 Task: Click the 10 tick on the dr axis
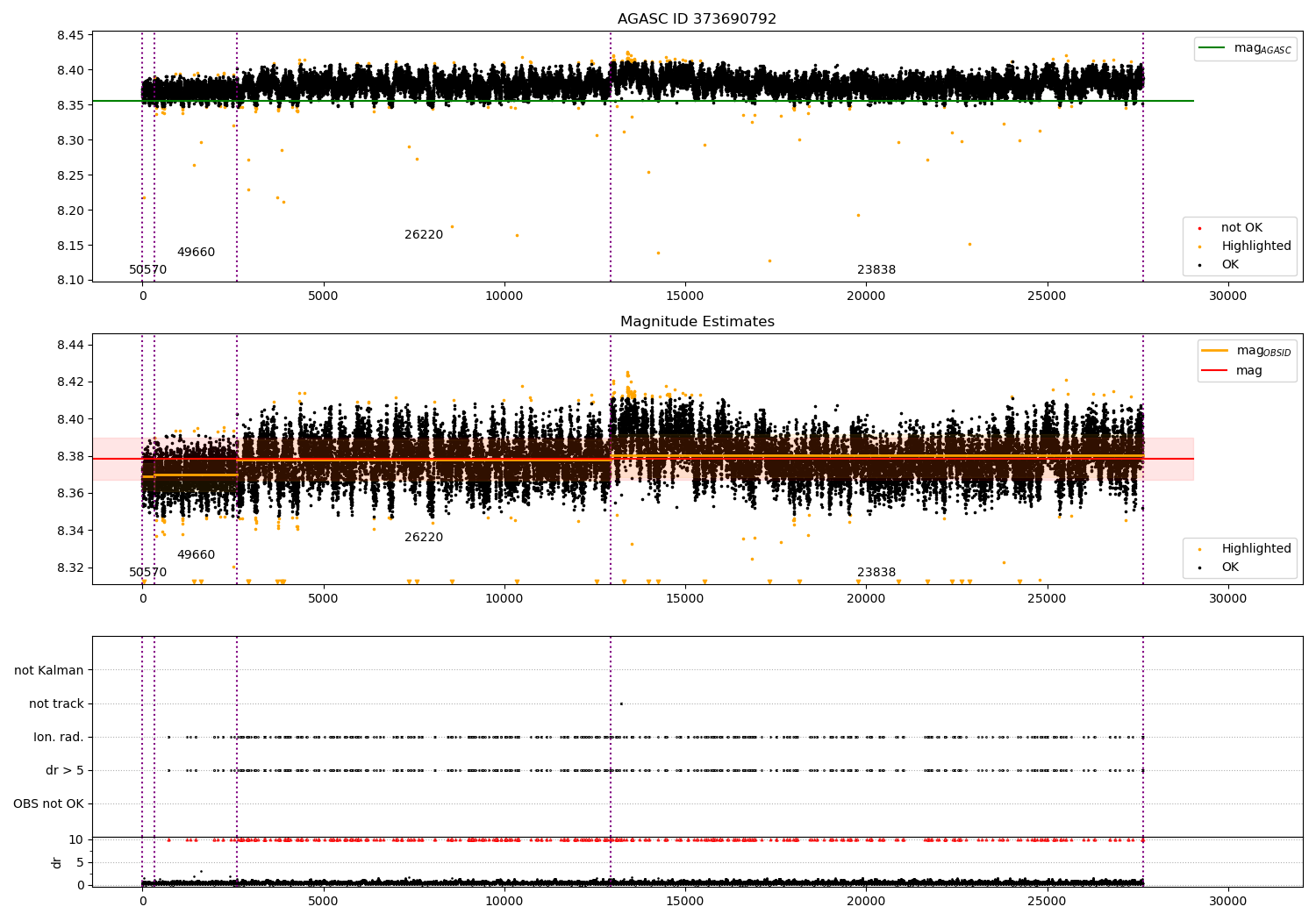tap(76, 839)
